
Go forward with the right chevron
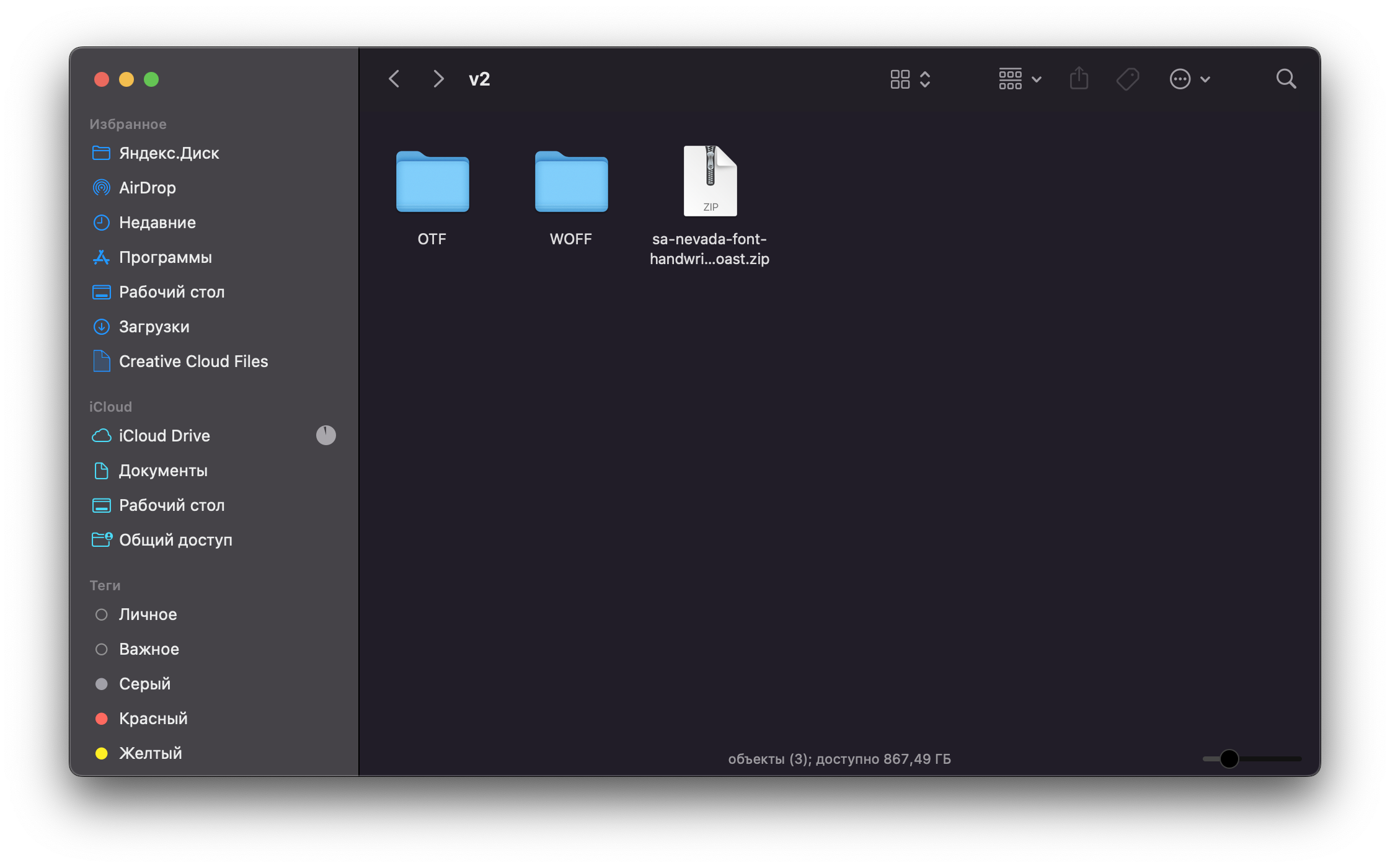[x=438, y=79]
